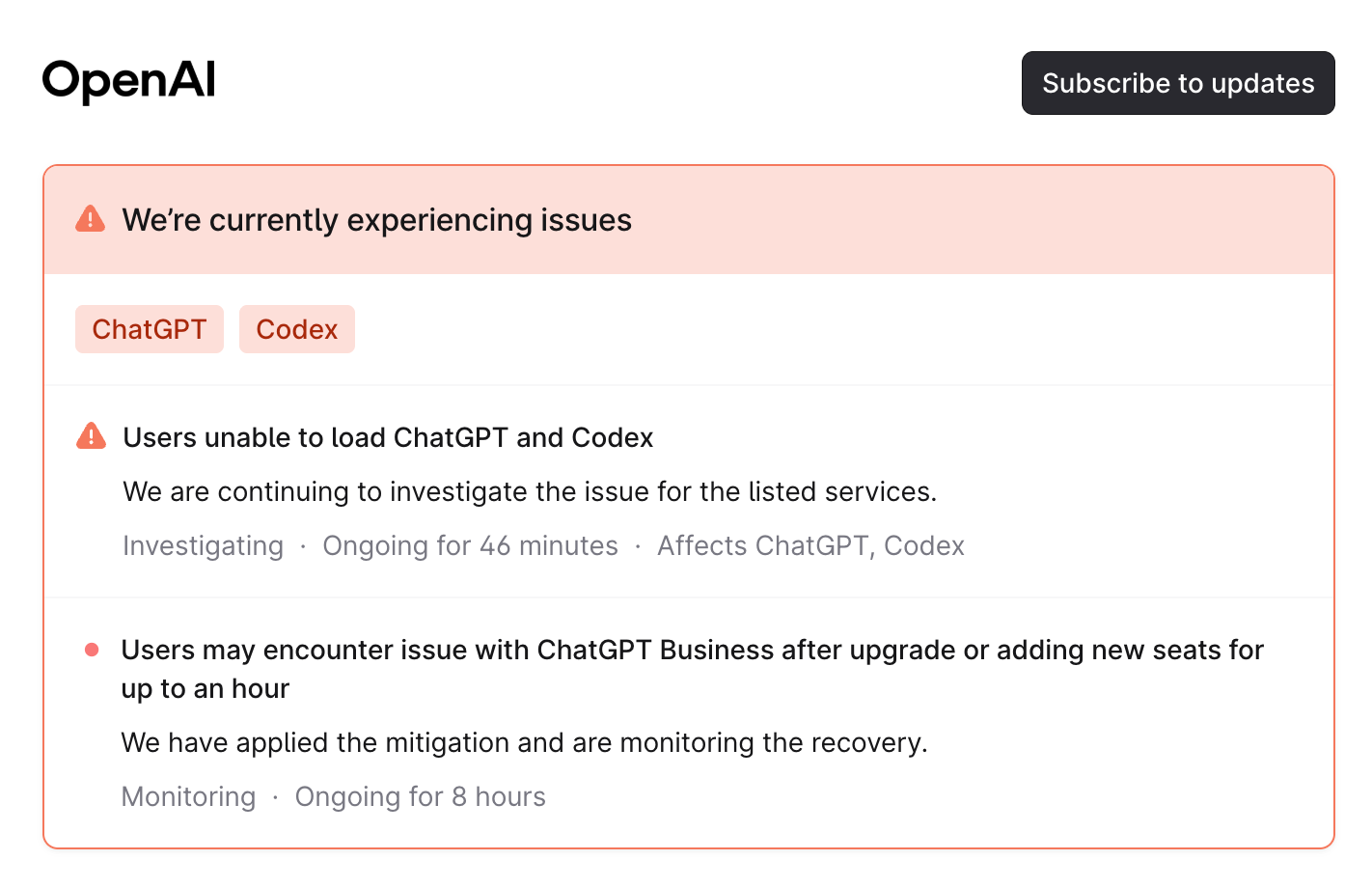
Task: Click 'Ongoing for 46 minutes' text
Action: coord(470,545)
